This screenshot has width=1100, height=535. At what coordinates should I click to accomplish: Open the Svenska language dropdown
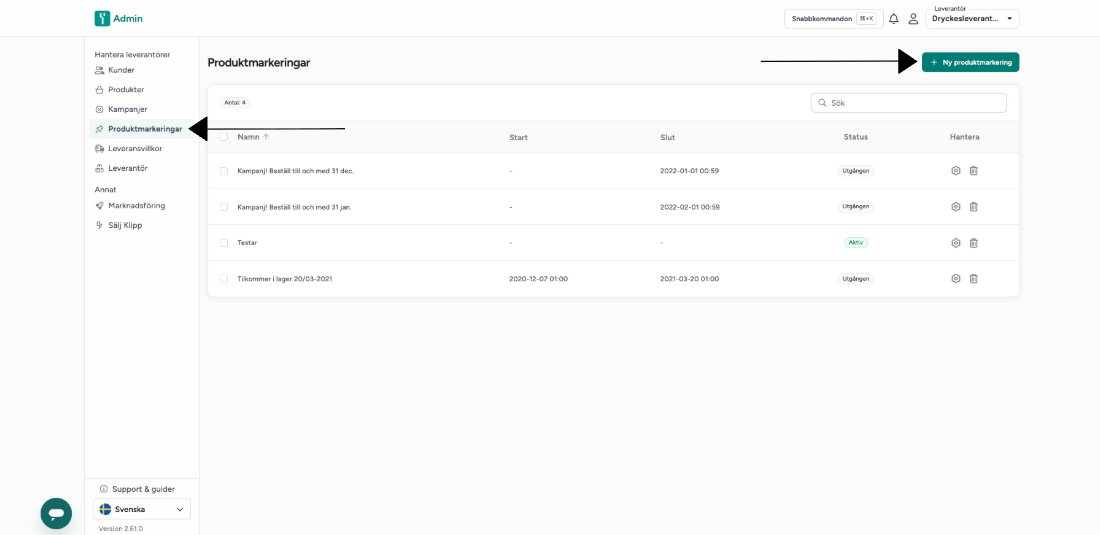click(142, 509)
